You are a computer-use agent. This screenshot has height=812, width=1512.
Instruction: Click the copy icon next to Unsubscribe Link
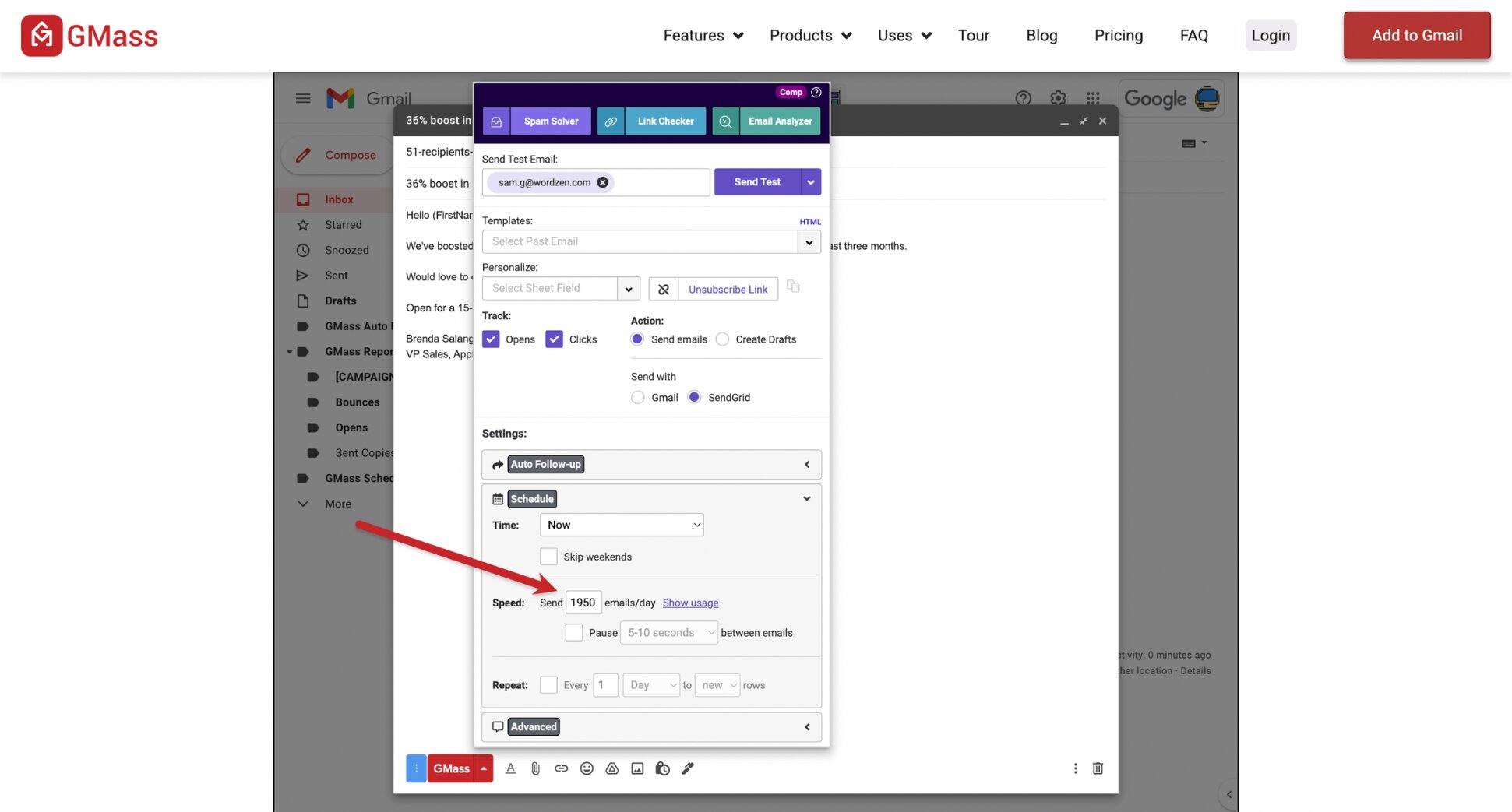click(793, 286)
